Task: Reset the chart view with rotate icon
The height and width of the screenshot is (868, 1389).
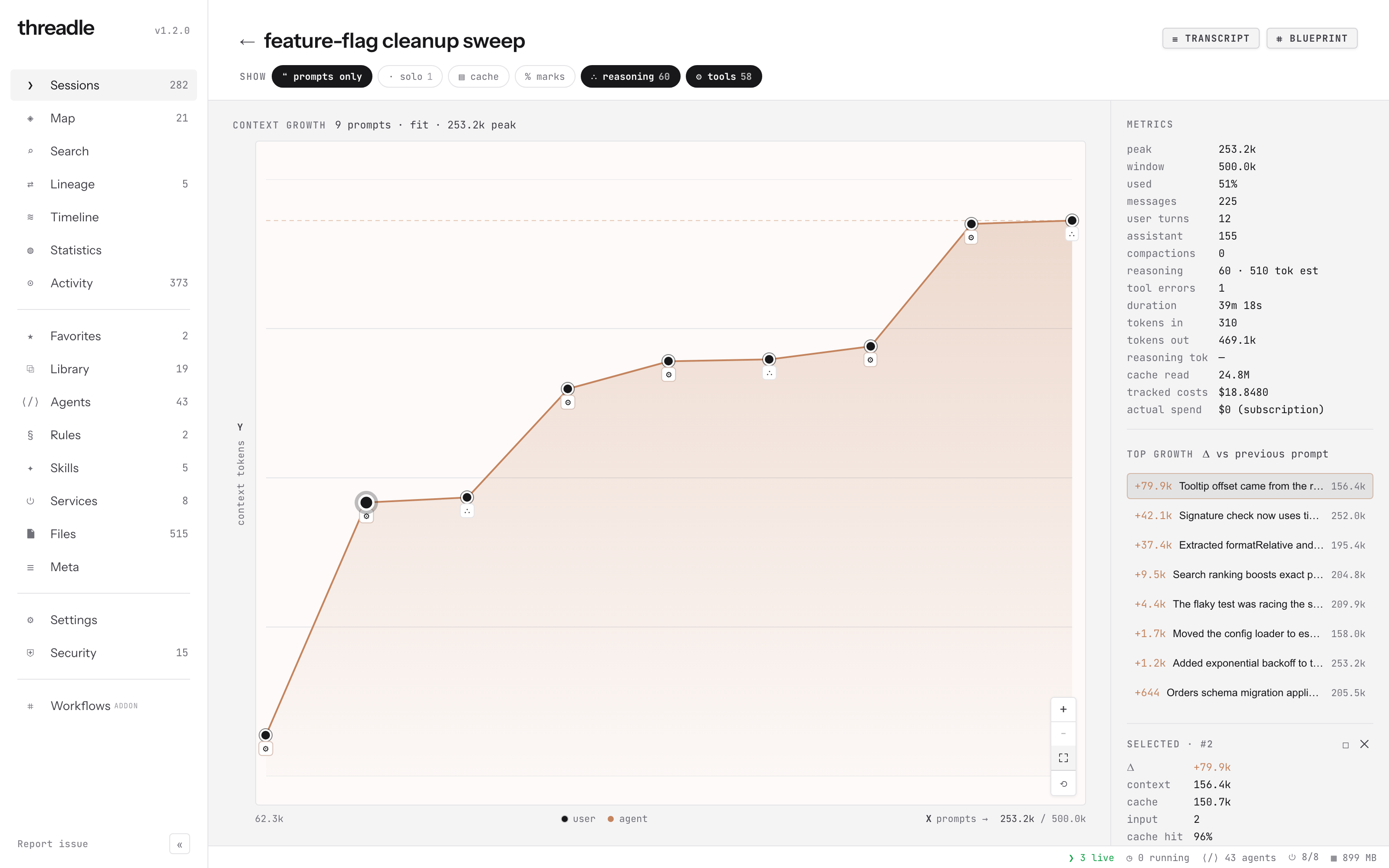Action: pos(1063,784)
